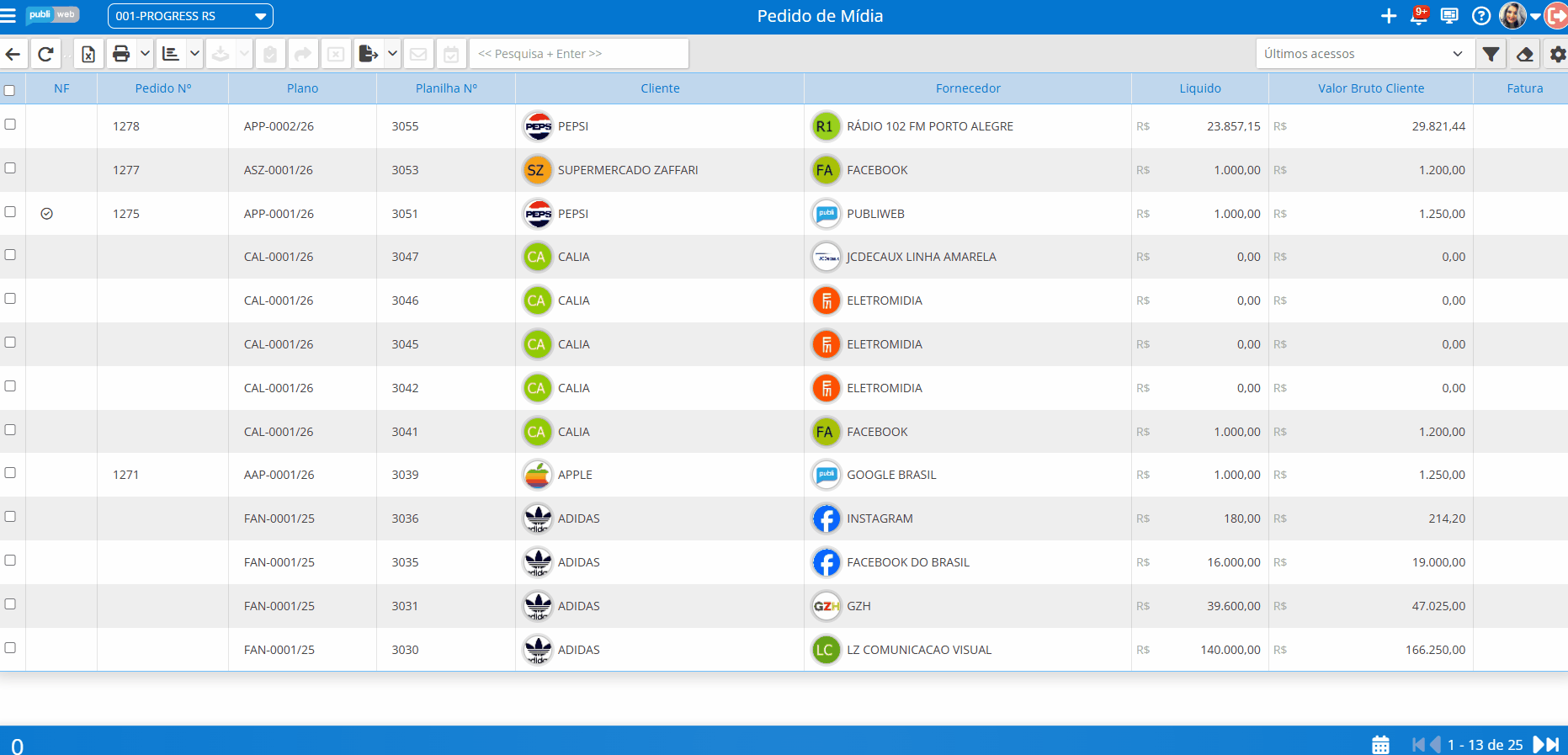Go to the next page of results

click(1539, 745)
